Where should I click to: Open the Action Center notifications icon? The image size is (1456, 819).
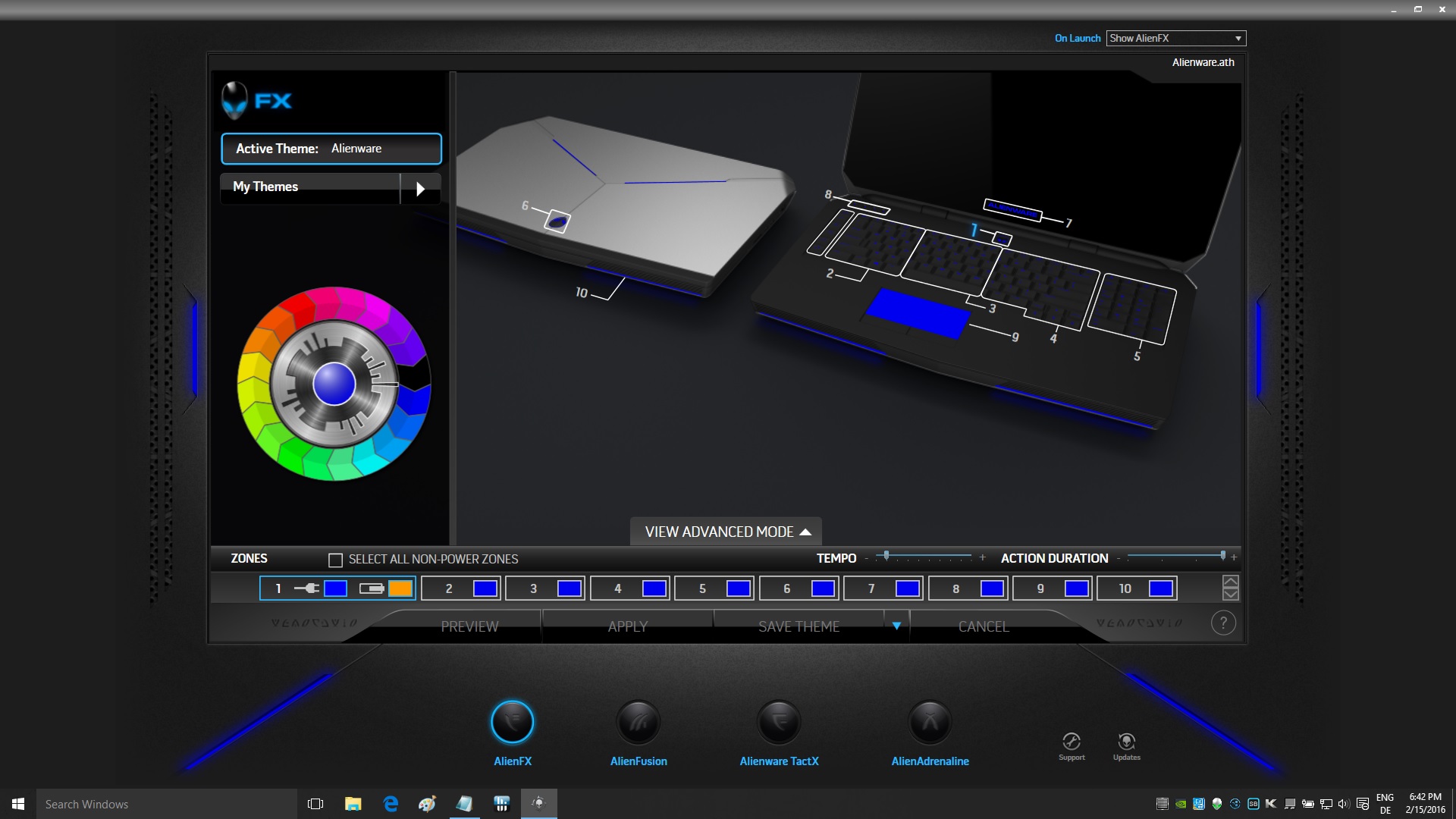point(1363,804)
